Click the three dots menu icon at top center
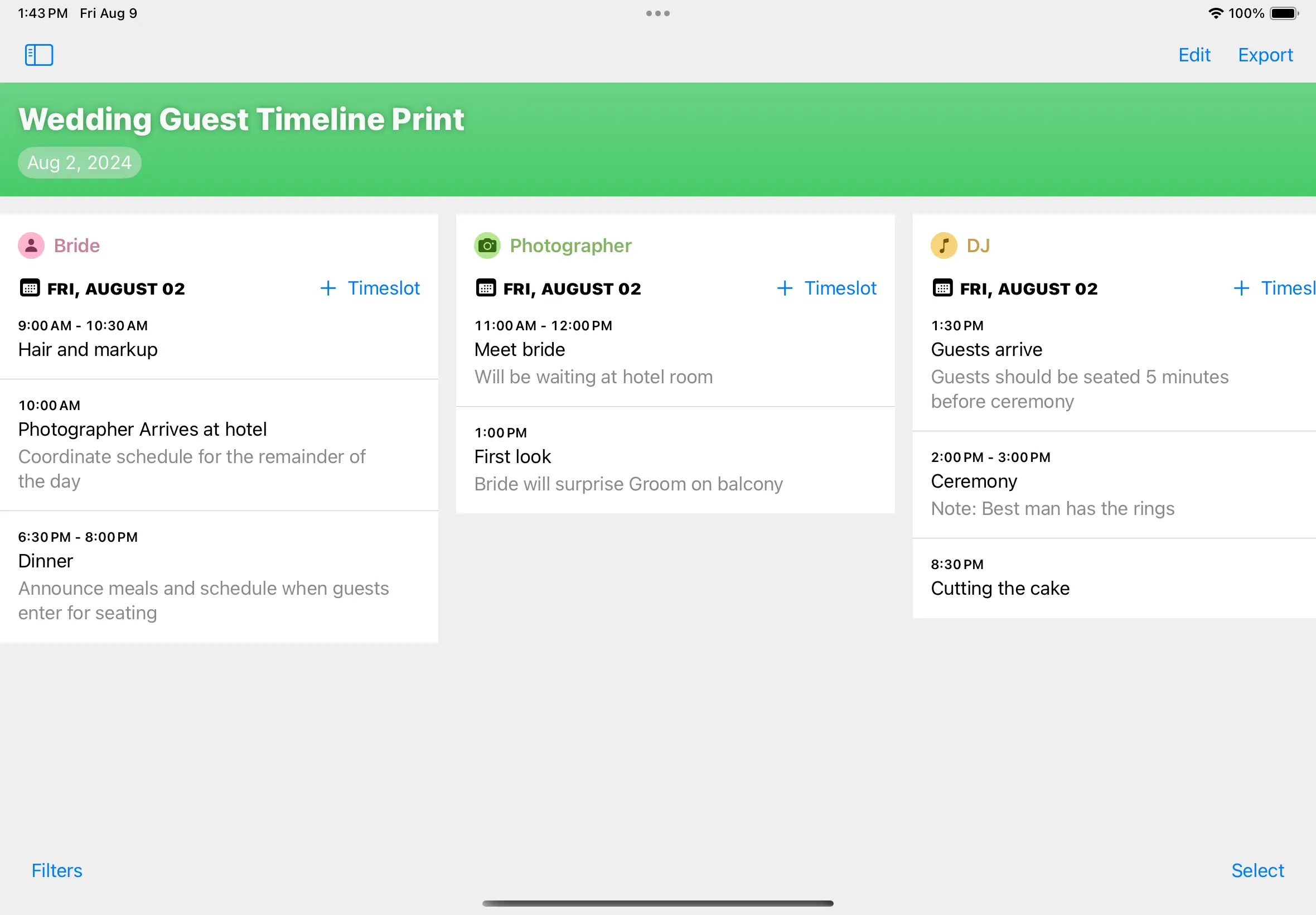Viewport: 1316px width, 915px height. (x=657, y=13)
